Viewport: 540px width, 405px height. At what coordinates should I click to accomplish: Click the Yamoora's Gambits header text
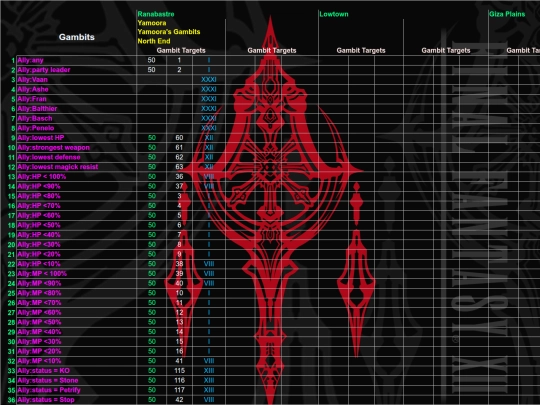169,32
